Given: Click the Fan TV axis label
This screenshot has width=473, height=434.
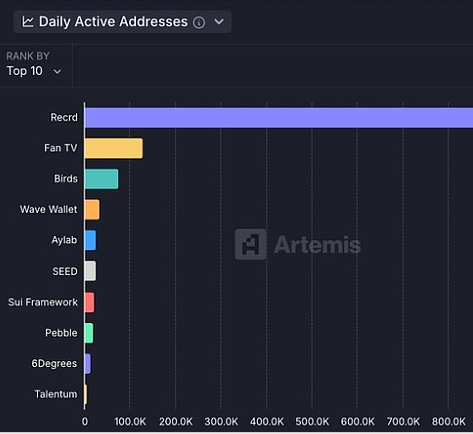Looking at the screenshot, I should point(61,148).
